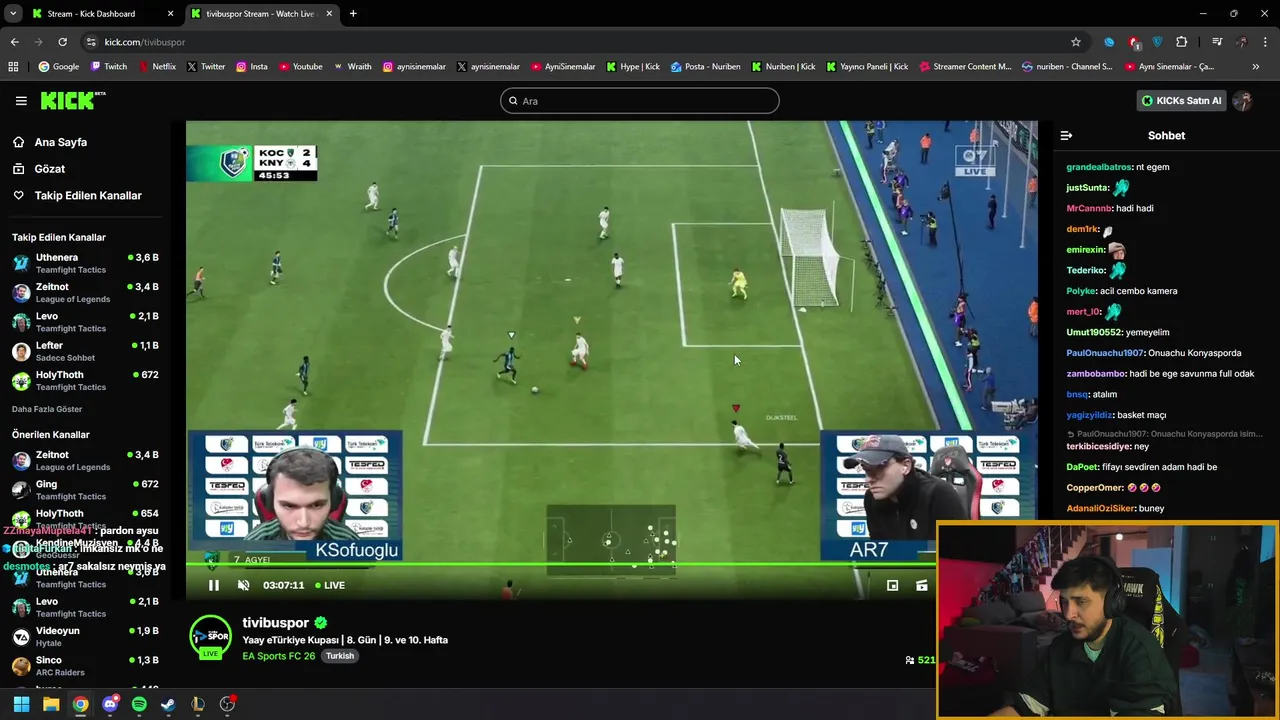Screen dimensions: 1280x720
Task: Expand Daha Fazla Göster
Action: 47,409
